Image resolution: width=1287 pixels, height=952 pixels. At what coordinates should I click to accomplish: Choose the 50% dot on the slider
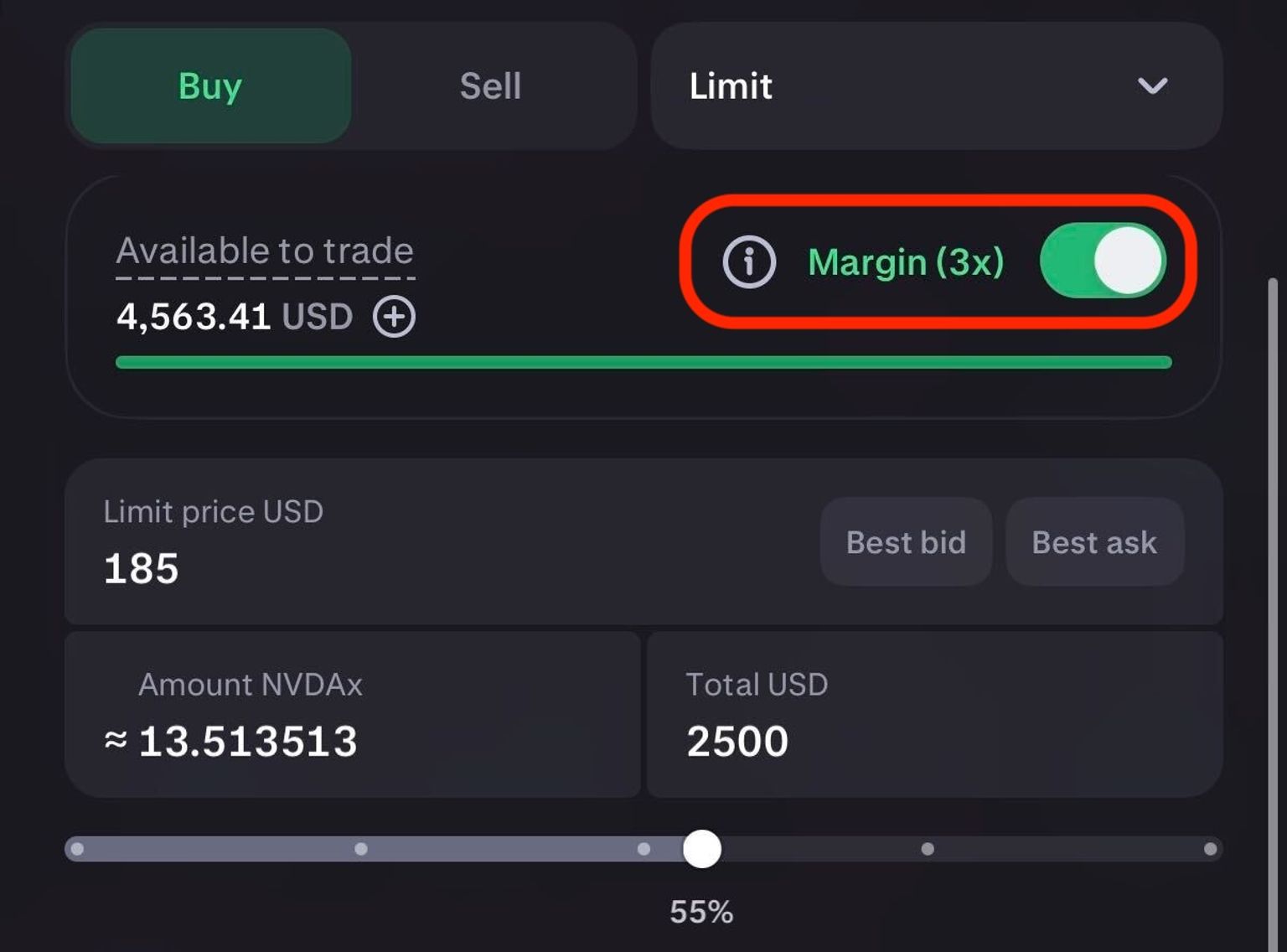[x=643, y=849]
